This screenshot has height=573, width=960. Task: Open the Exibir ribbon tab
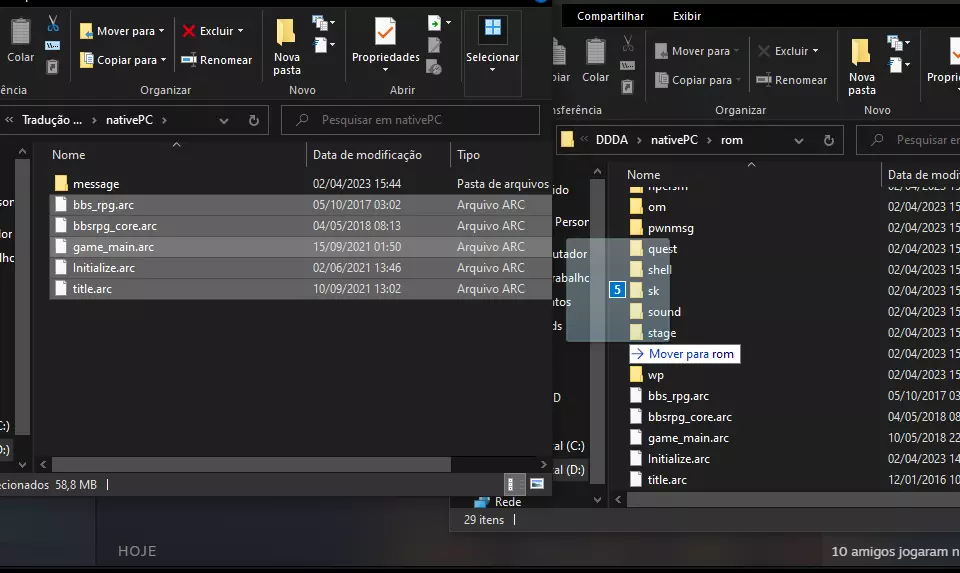[x=687, y=17]
